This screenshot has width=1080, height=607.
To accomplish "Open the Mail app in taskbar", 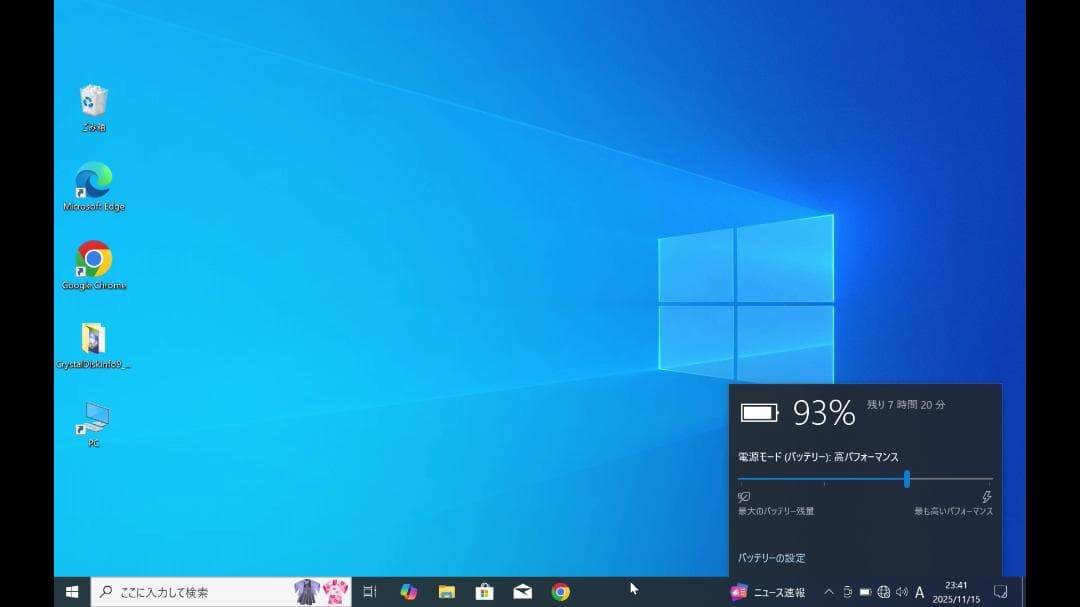I will (523, 592).
